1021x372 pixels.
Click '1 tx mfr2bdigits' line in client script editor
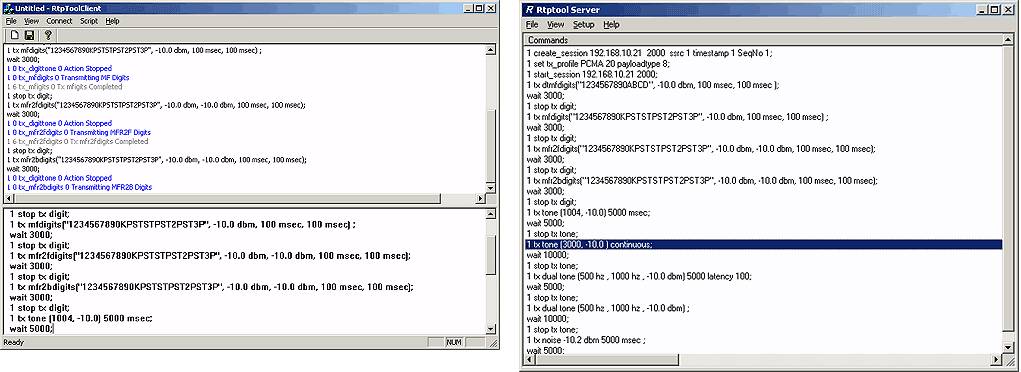pyautogui.click(x=212, y=287)
